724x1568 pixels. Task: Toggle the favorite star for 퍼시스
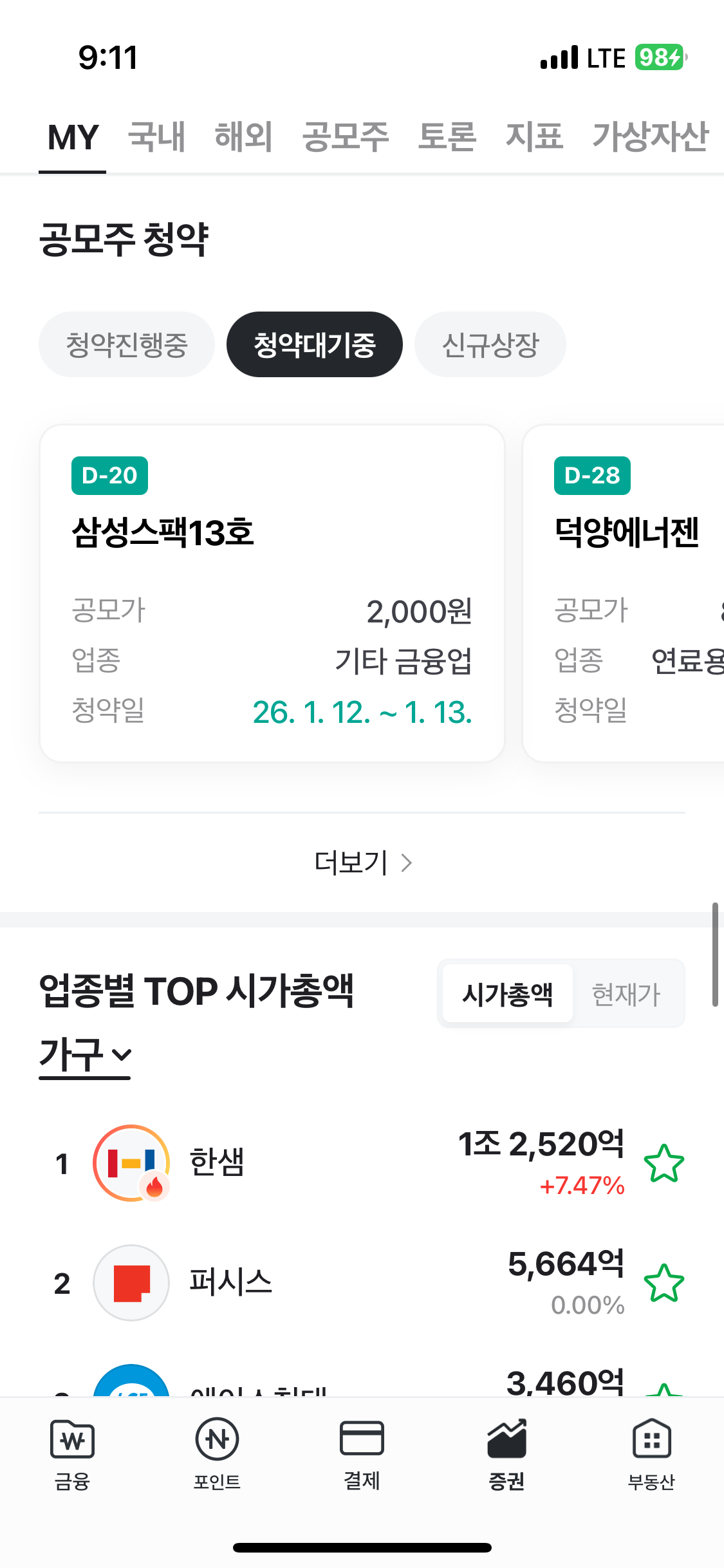[x=664, y=1283]
